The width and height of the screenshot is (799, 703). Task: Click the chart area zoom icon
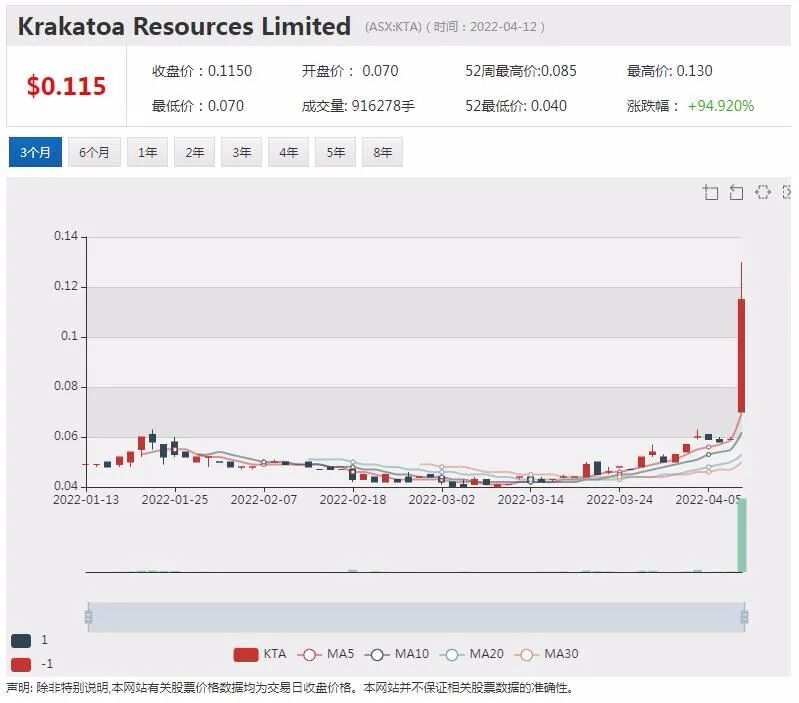[710, 192]
